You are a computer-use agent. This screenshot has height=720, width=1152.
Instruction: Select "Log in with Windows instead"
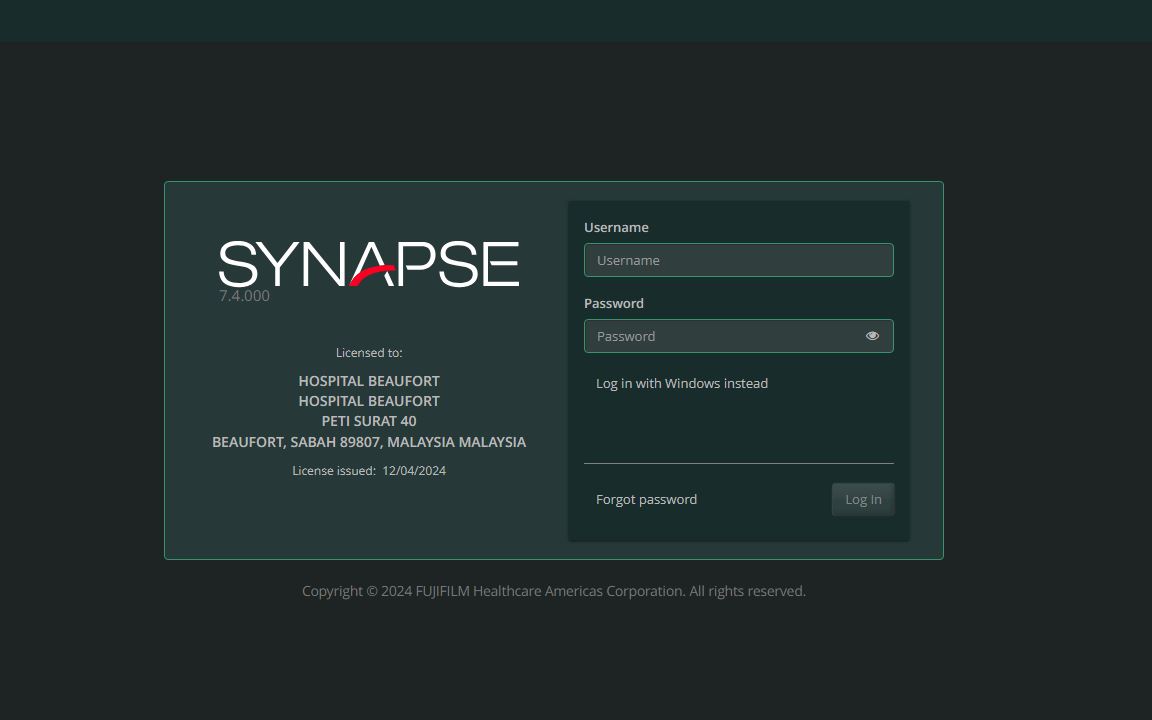tap(681, 383)
